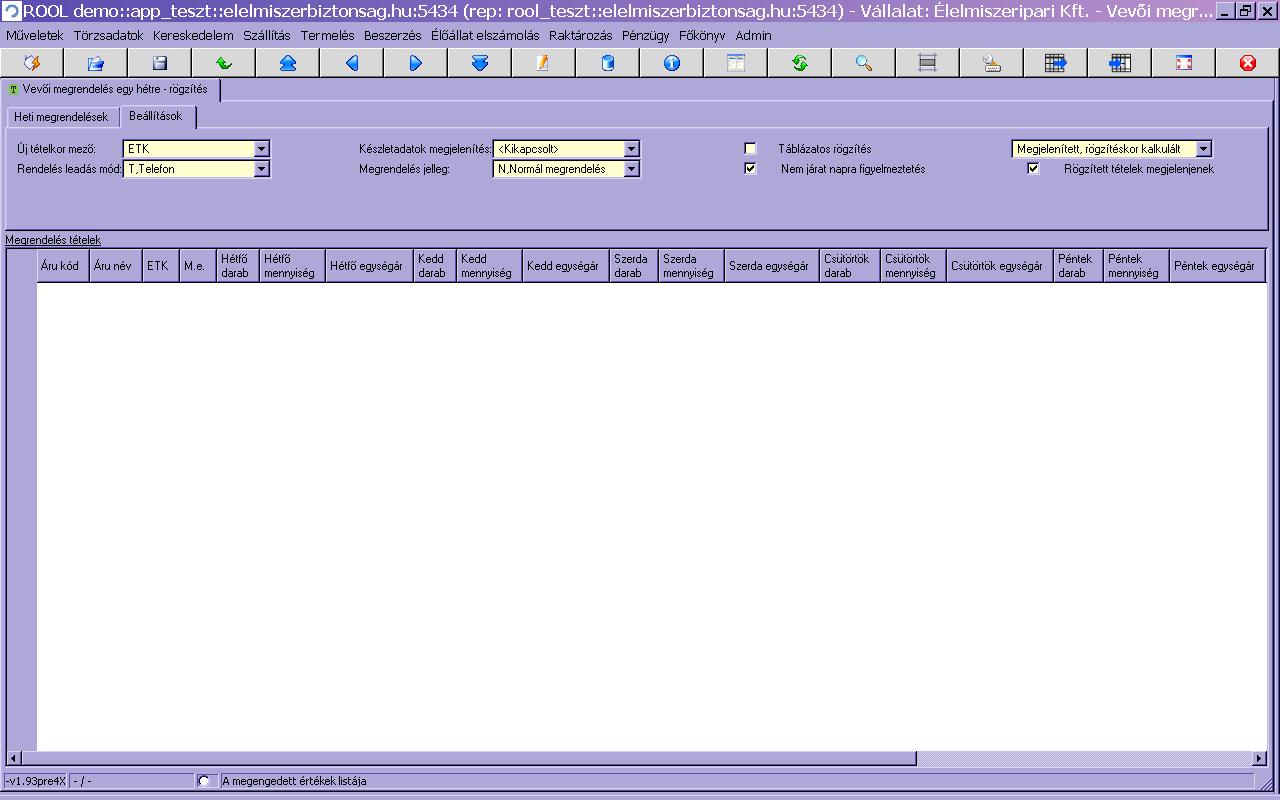Click the green undo arrow icon

224,63
